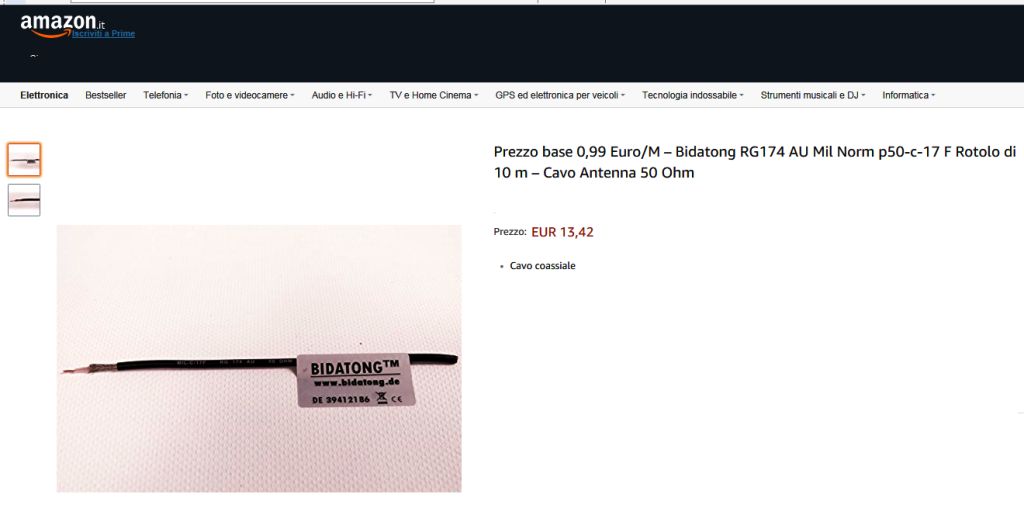This screenshot has height=525, width=1024.
Task: Expand Tecnologia indossabile menu
Action: [x=692, y=95]
